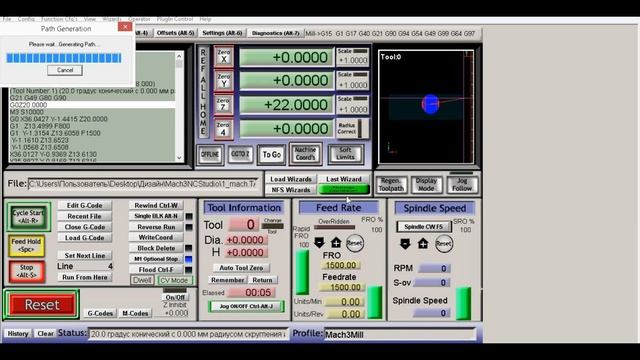Viewport: 640px width, 360px height.
Task: Toggle Spindle CW F5
Action: pyautogui.click(x=424, y=227)
